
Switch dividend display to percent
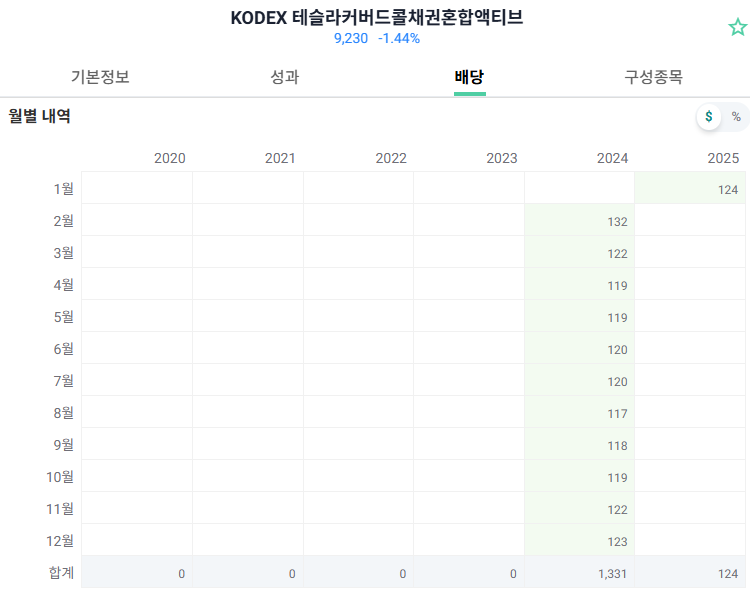(736, 116)
